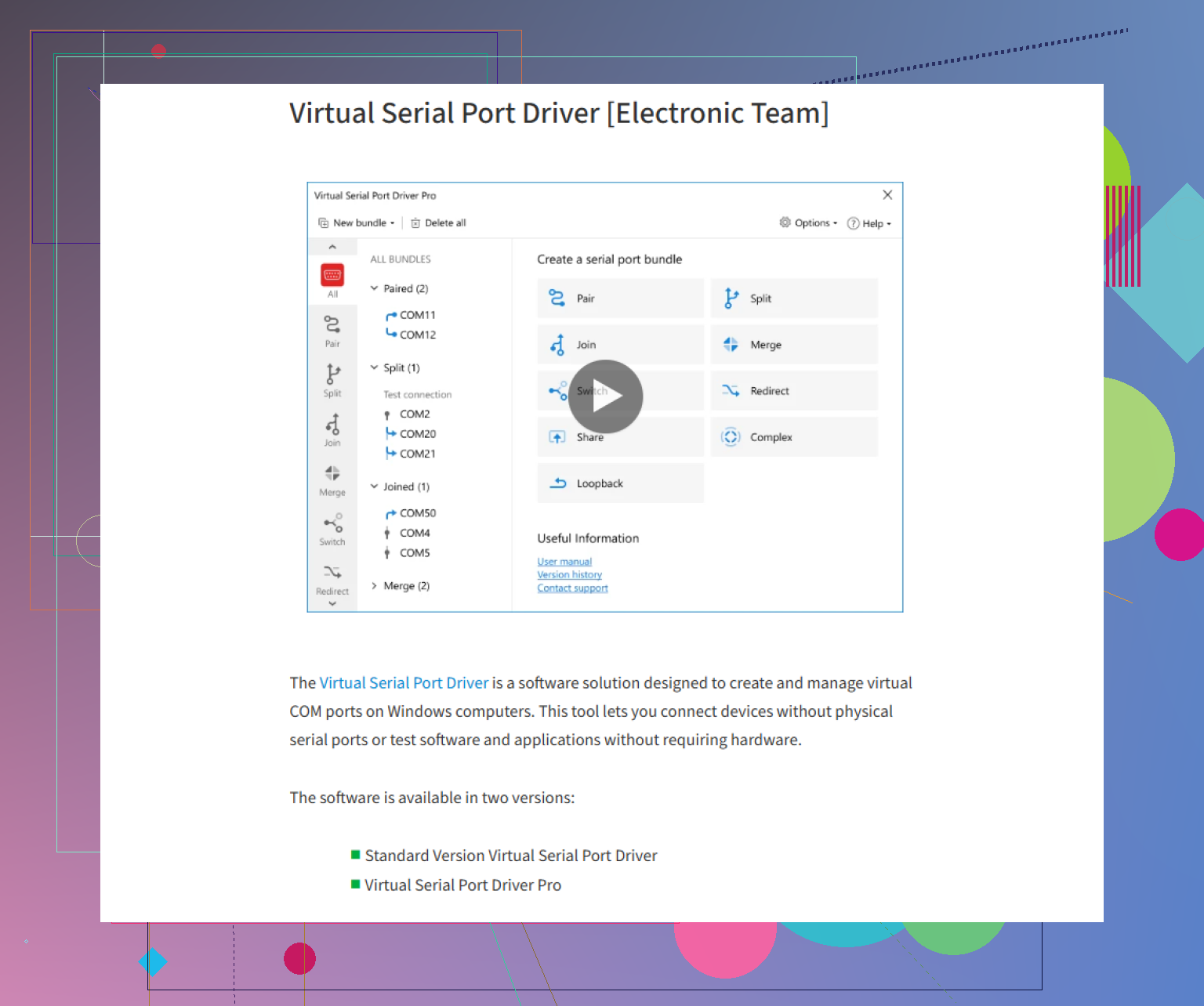This screenshot has height=1006, width=1204.
Task: Collapse the Paired (2) tree group
Action: pyautogui.click(x=375, y=288)
